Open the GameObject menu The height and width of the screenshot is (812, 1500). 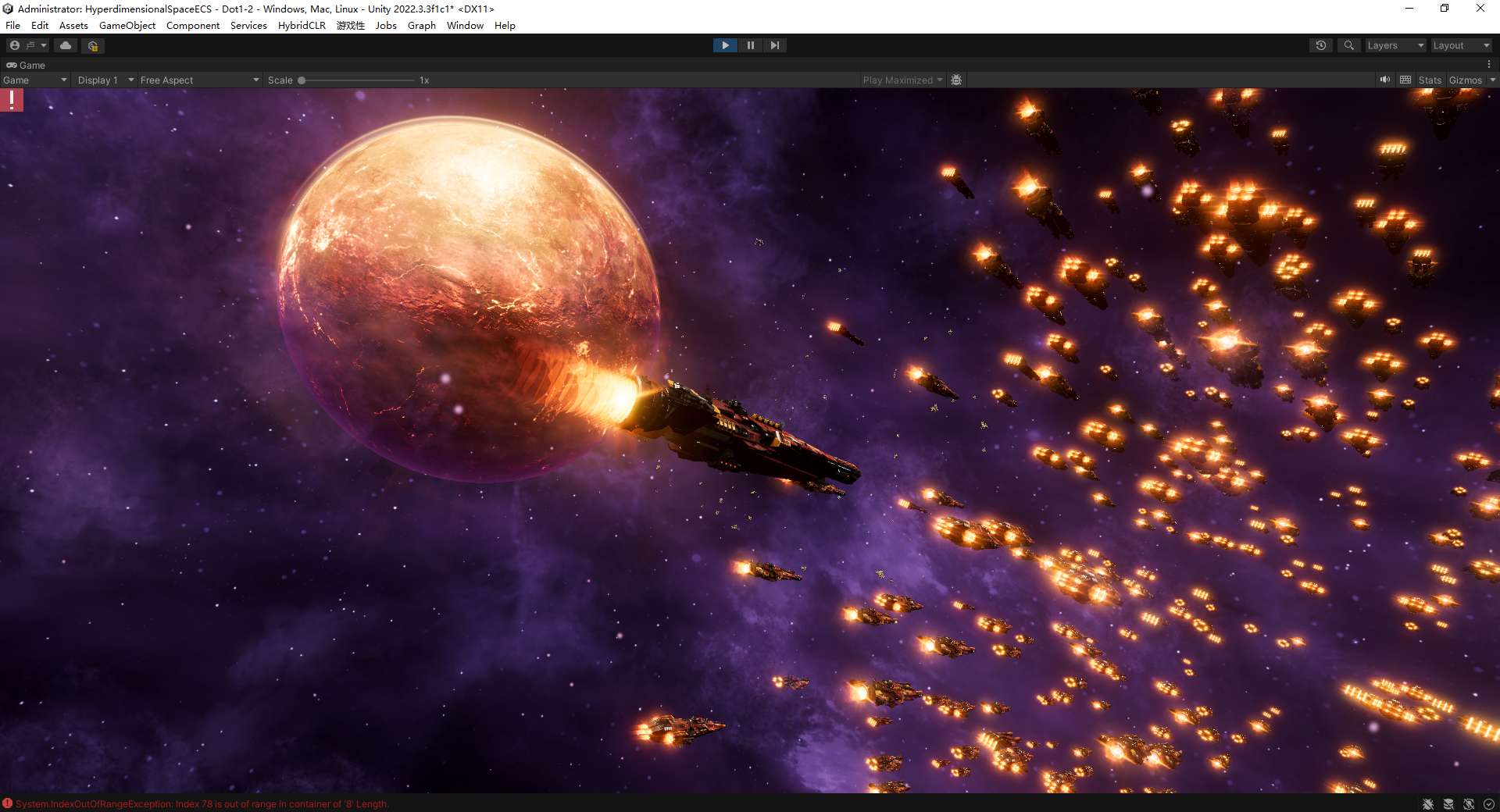coord(127,26)
